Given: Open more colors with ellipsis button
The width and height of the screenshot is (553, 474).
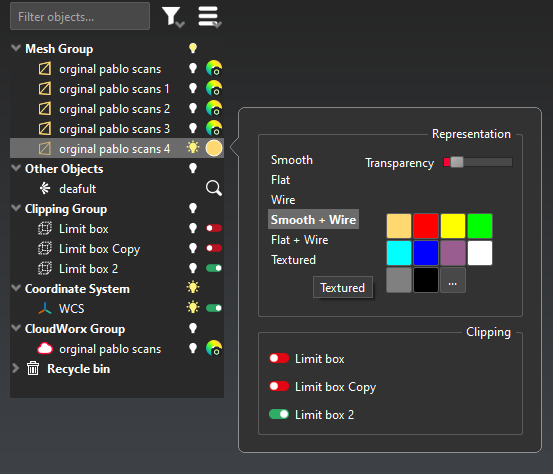Looking at the screenshot, I should (x=453, y=280).
